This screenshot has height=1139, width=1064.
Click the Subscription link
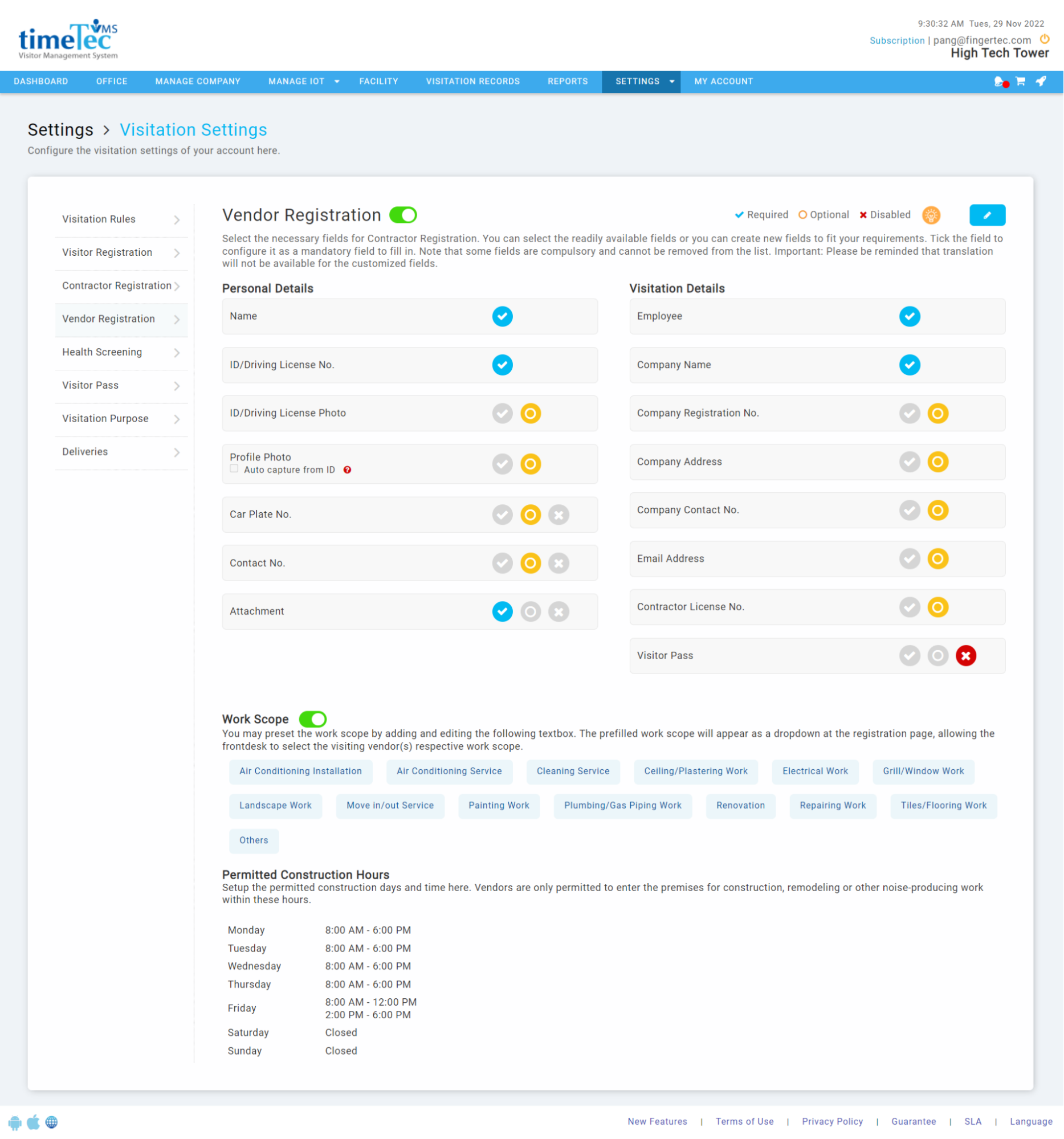click(x=896, y=40)
